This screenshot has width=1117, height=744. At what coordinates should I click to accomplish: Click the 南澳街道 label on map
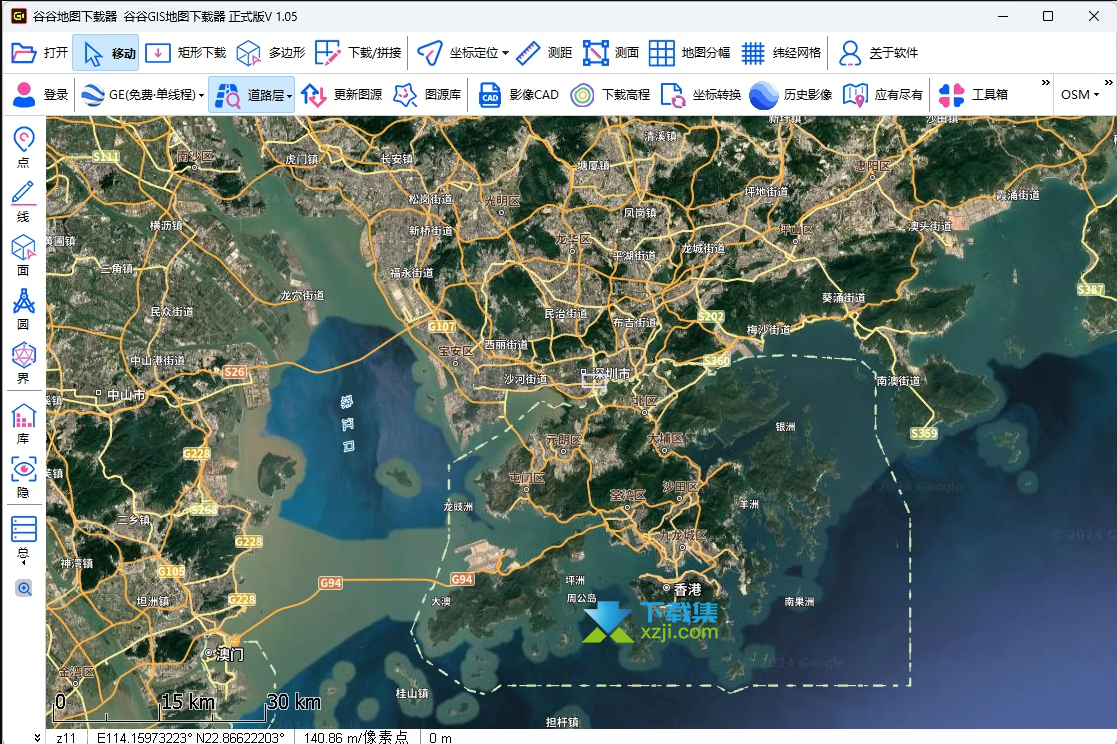click(x=898, y=381)
